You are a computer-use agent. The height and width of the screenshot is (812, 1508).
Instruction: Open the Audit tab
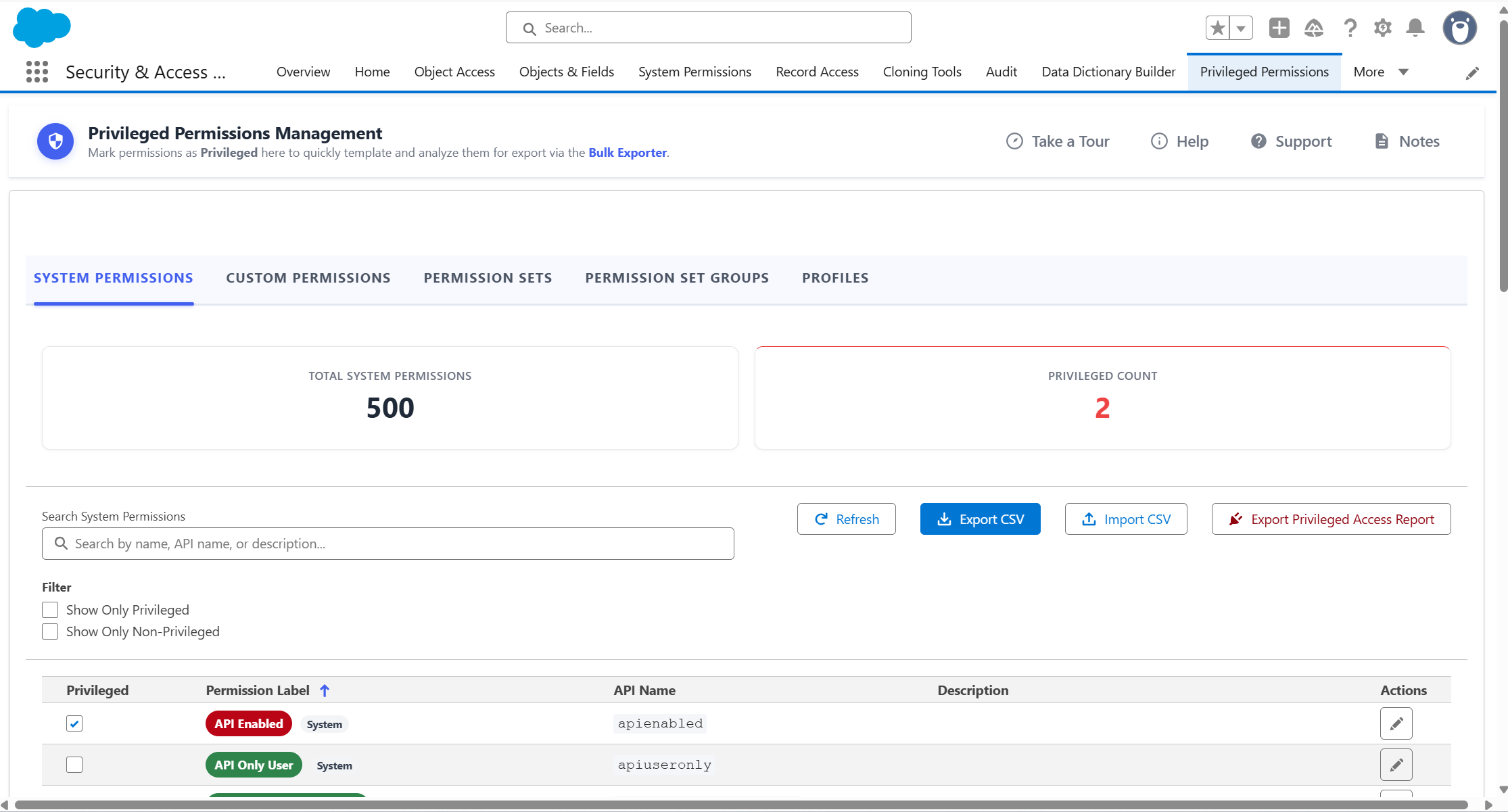[x=1002, y=72]
